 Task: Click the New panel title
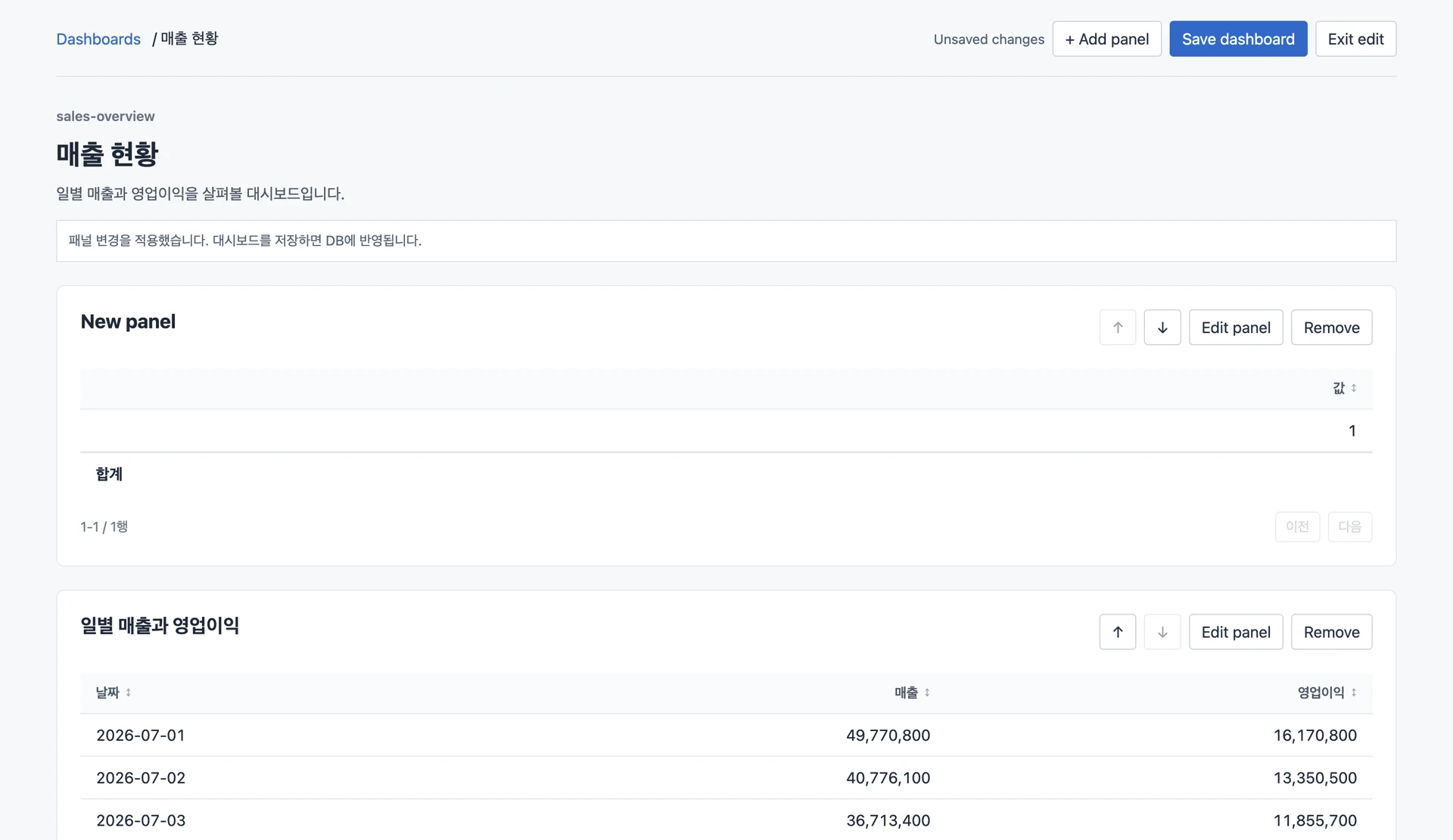coord(128,322)
